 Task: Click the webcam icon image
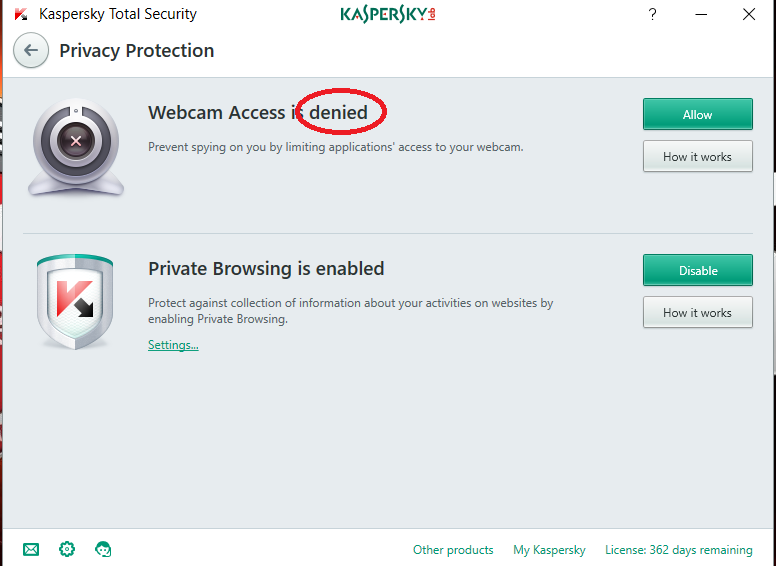[76, 146]
